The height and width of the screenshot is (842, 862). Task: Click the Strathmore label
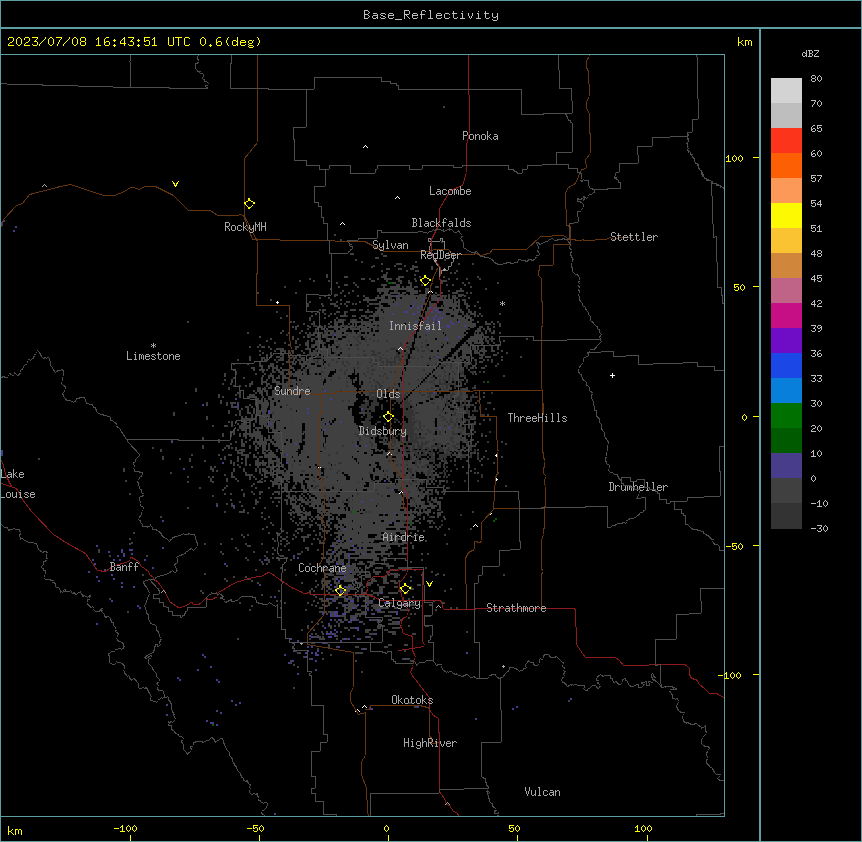coord(516,608)
